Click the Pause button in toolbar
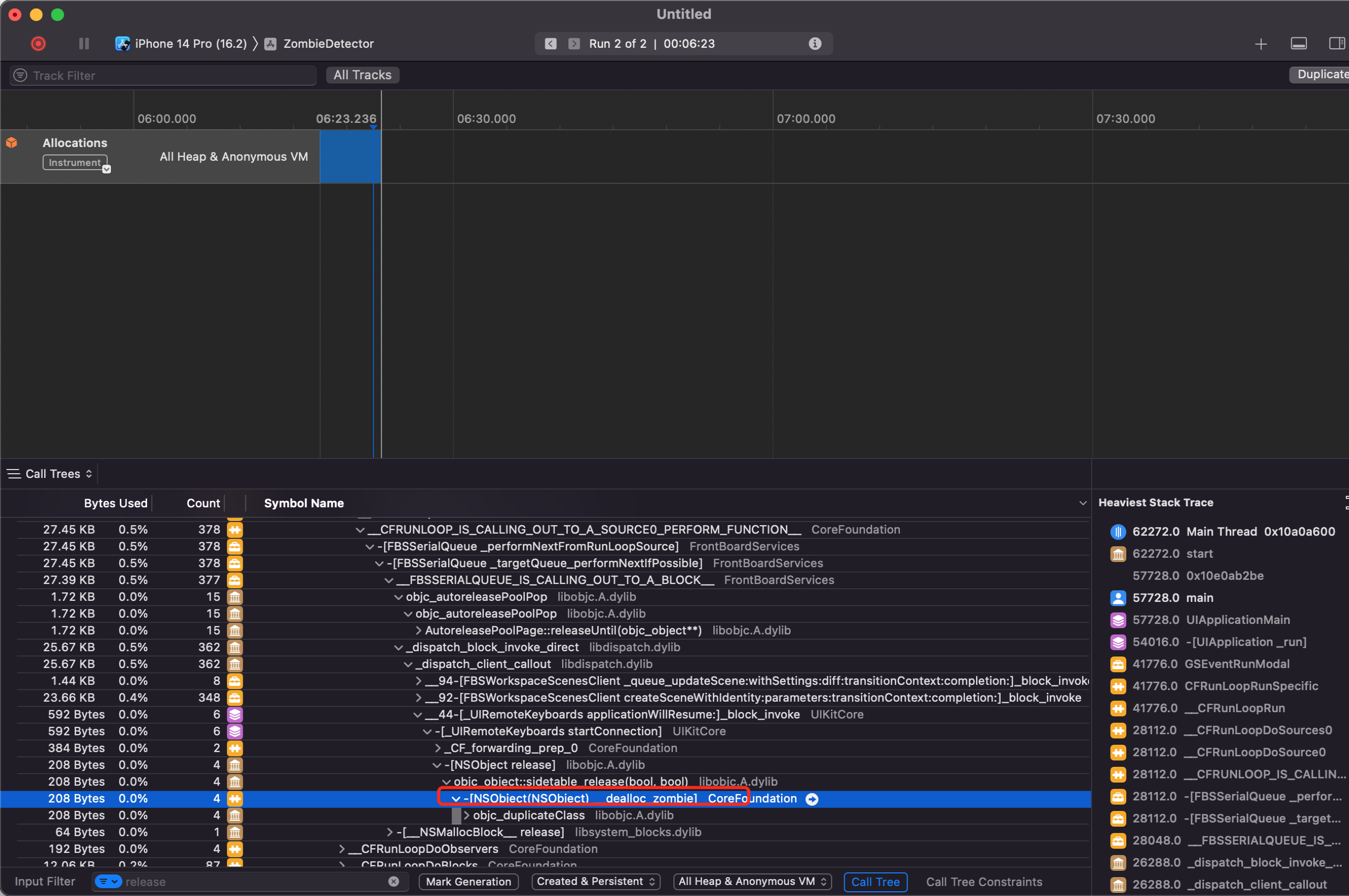Viewport: 1349px width, 896px height. 84,44
